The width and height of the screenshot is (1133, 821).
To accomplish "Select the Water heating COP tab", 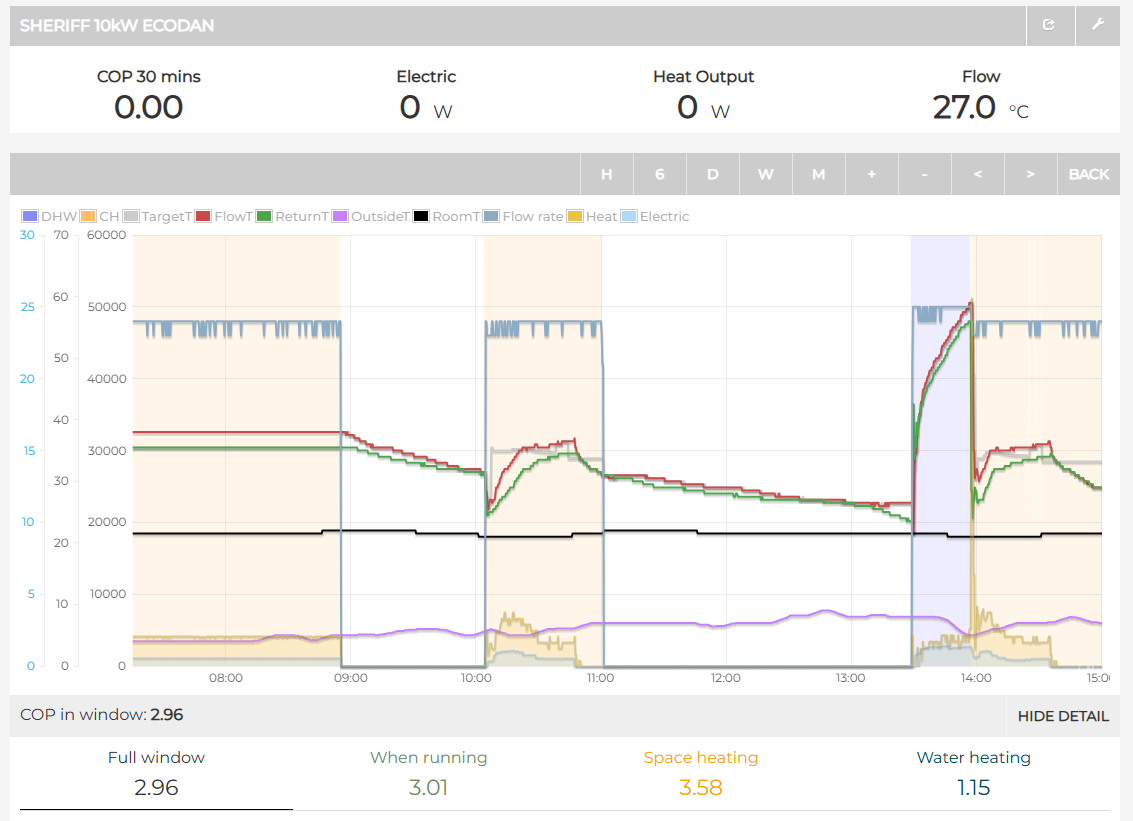I will 973,773.
